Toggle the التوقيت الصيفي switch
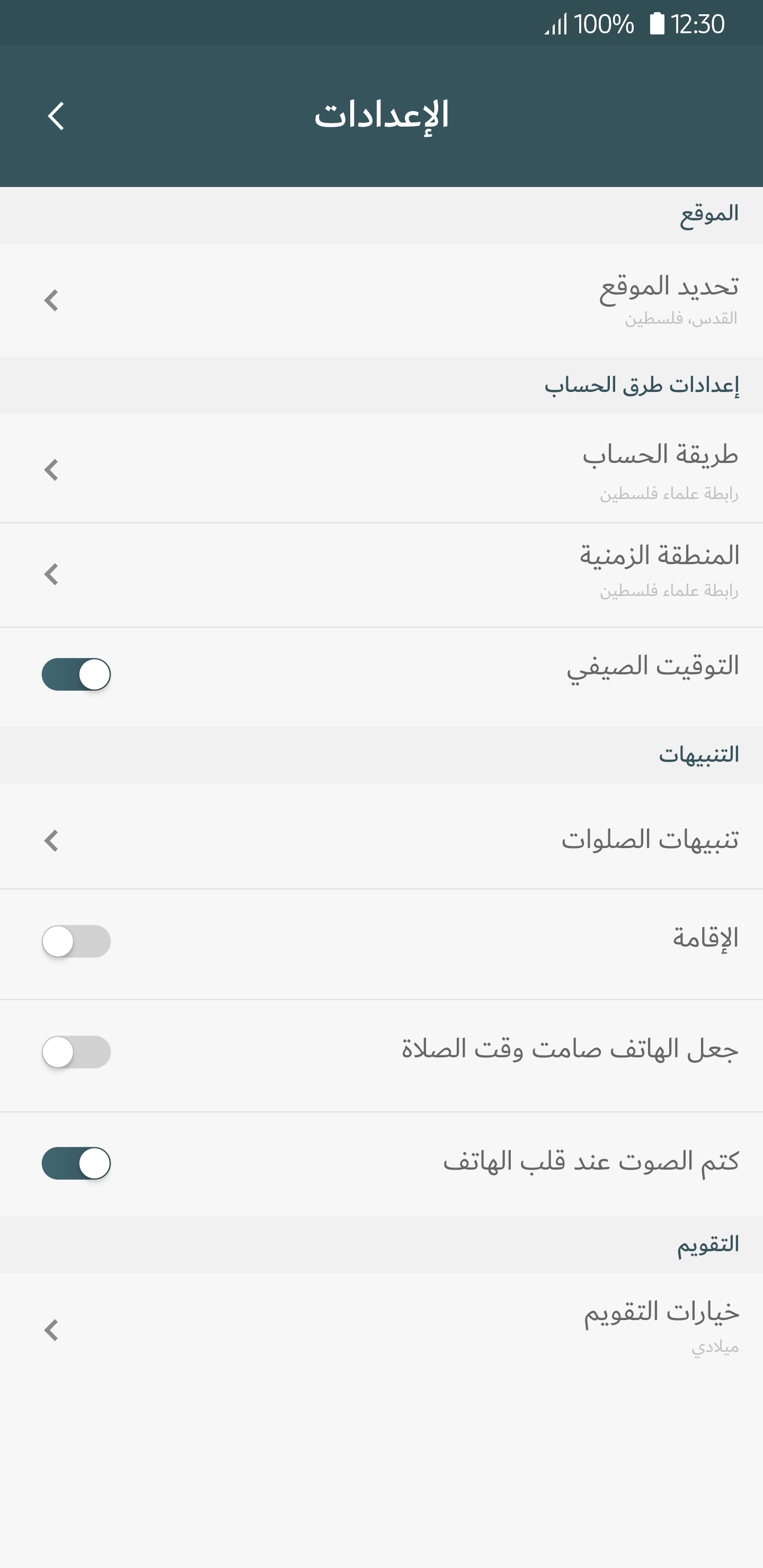The width and height of the screenshot is (763, 1568). click(x=76, y=674)
